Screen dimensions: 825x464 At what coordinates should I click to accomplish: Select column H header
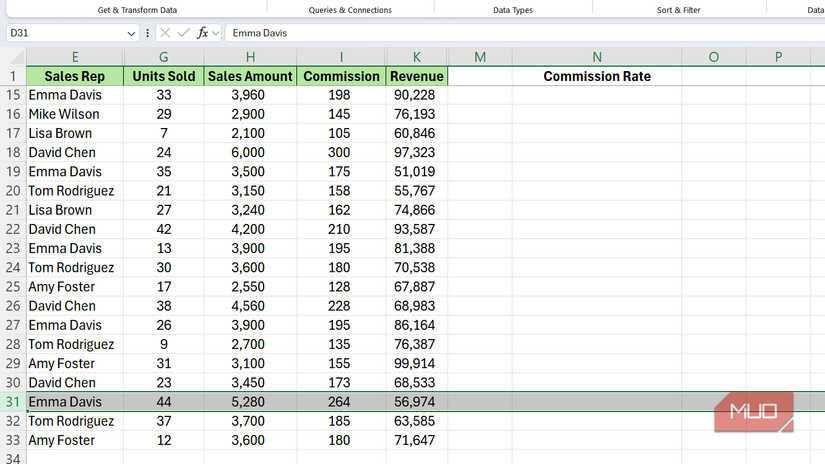point(250,57)
